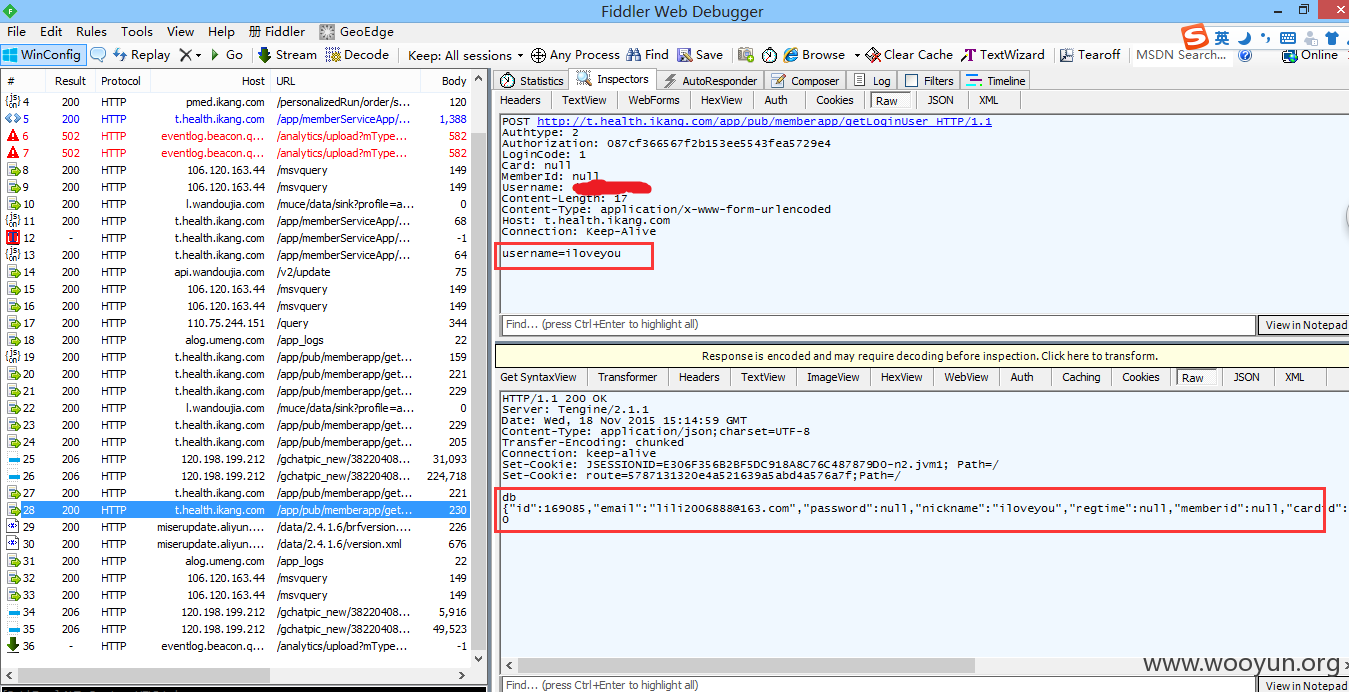Image resolution: width=1349 pixels, height=692 pixels.
Task: Toggle Sogou English/Chinese mode 英
Action: click(x=1222, y=38)
